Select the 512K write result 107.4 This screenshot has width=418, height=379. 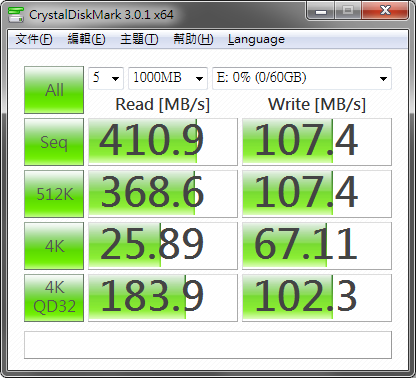(317, 194)
